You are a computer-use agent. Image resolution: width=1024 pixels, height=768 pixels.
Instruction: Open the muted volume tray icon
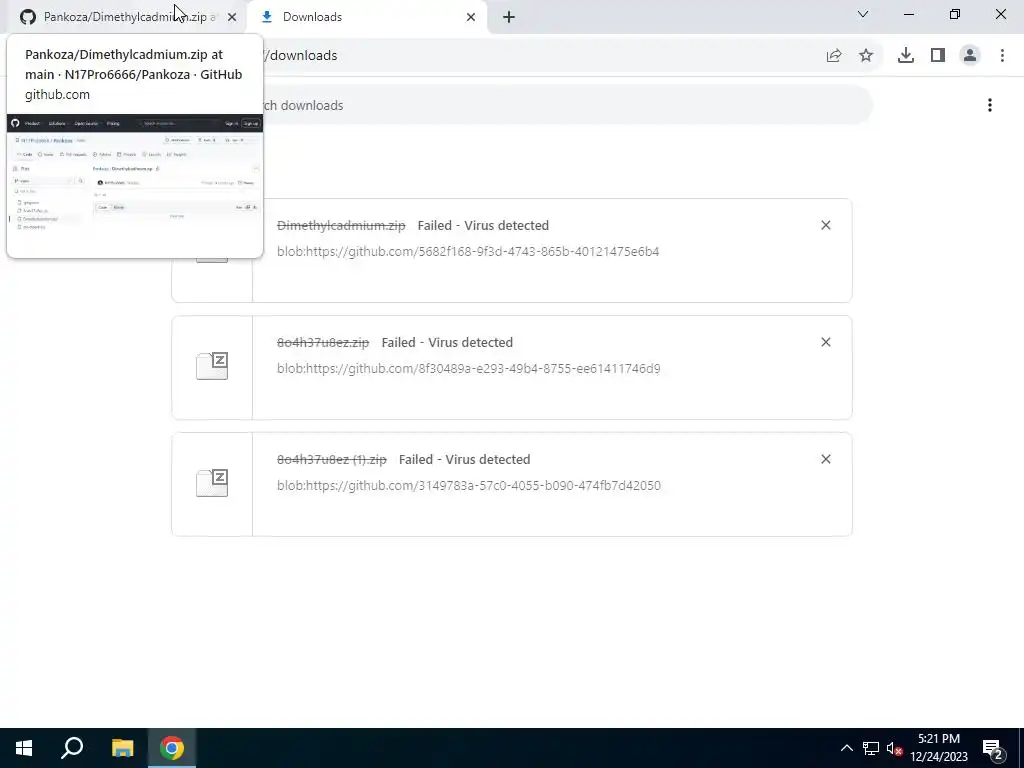(894, 748)
